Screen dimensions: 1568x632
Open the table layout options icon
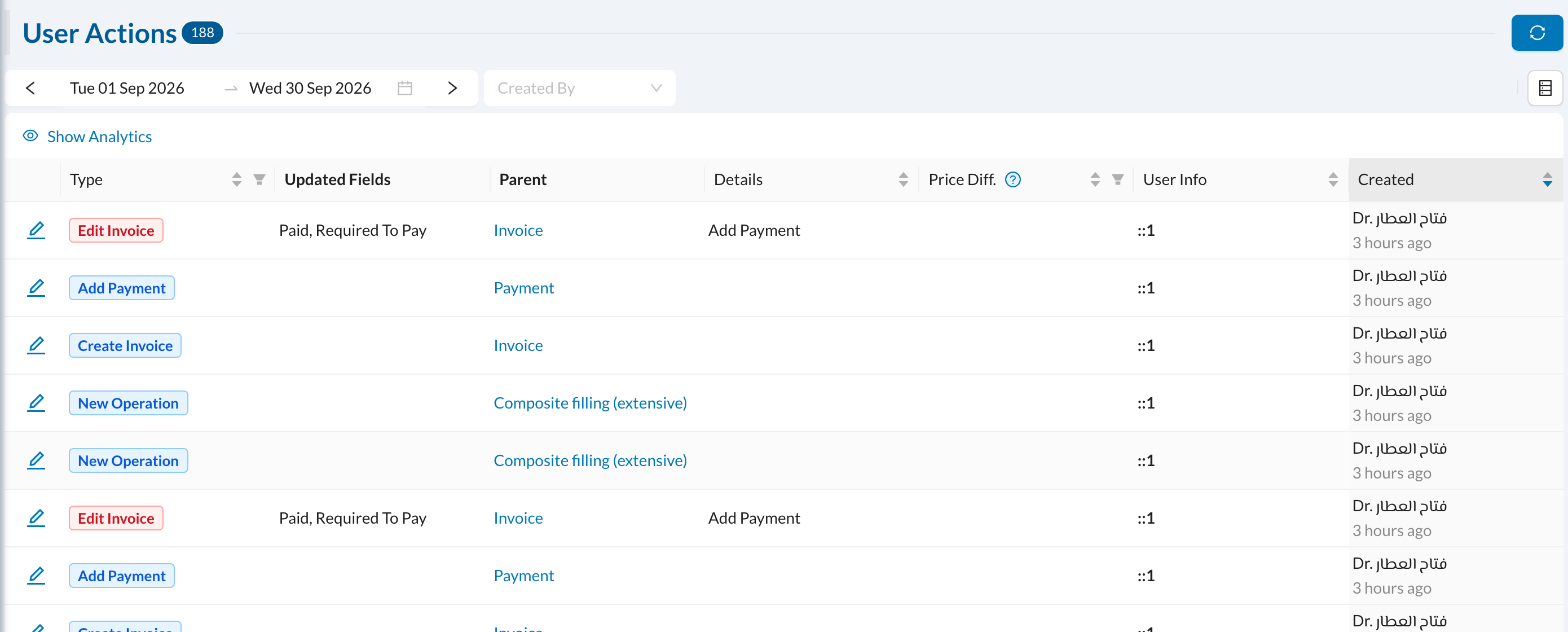click(1545, 88)
